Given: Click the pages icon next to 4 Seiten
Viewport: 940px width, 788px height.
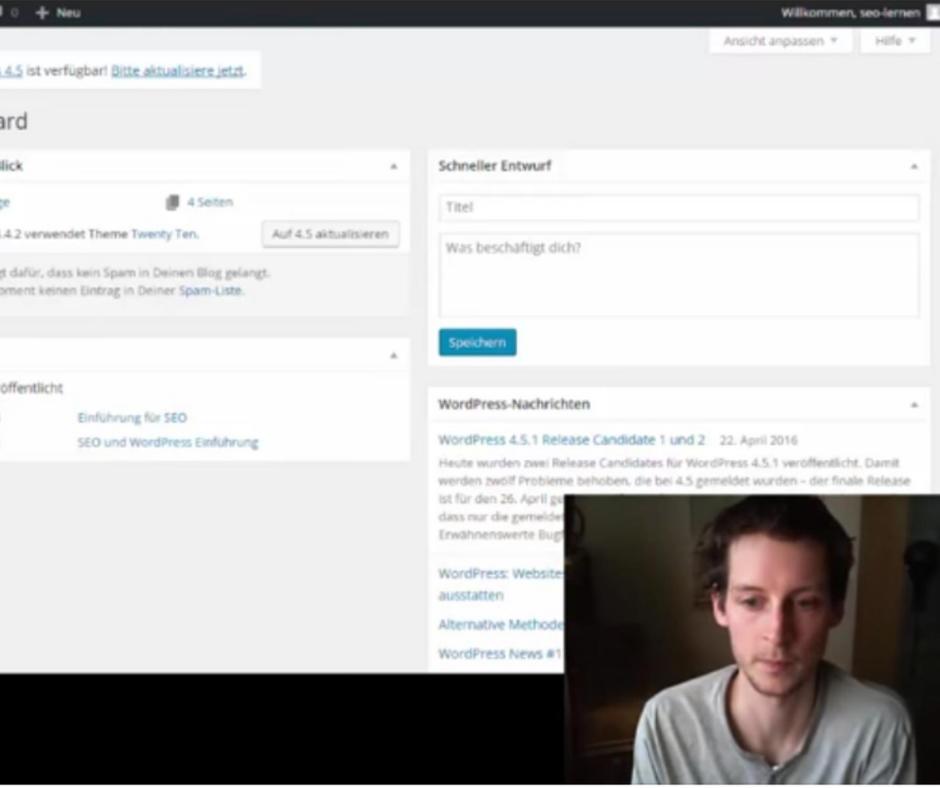Looking at the screenshot, I should 172,203.
